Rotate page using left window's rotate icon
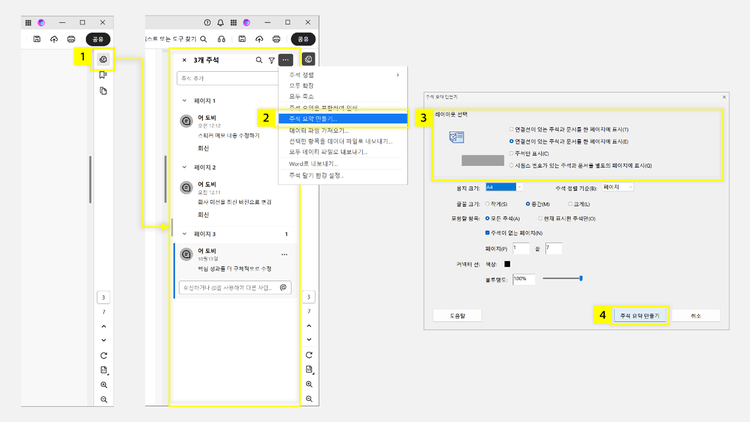Image resolution: width=750 pixels, height=422 pixels. click(x=104, y=355)
